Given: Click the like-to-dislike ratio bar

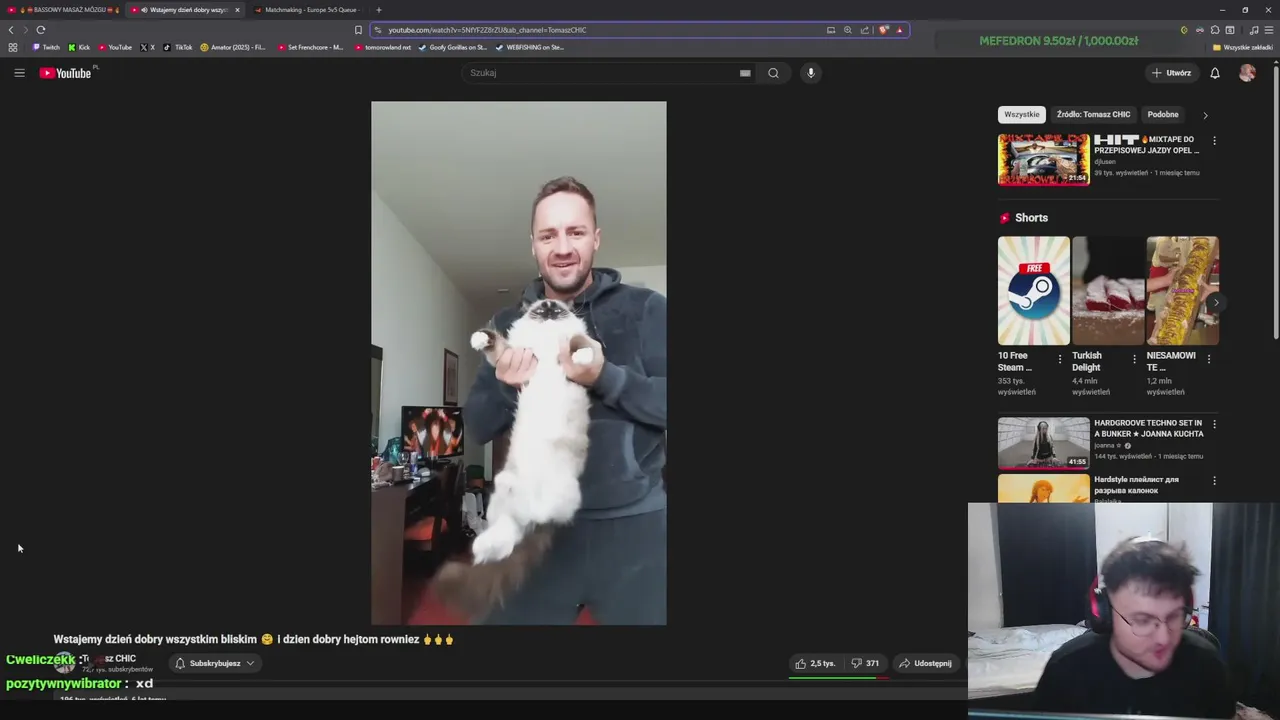Looking at the screenshot, I should coord(839,677).
